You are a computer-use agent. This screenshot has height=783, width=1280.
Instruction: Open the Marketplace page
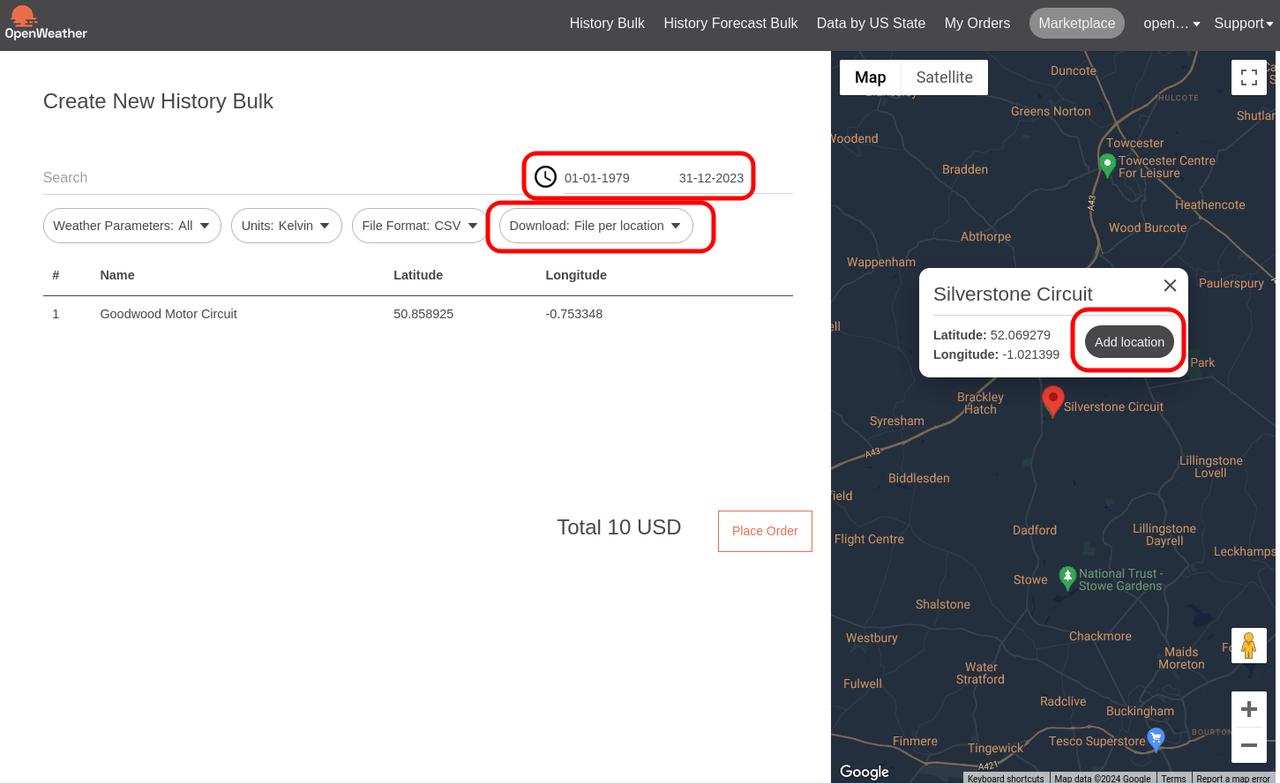pyautogui.click(x=1077, y=23)
